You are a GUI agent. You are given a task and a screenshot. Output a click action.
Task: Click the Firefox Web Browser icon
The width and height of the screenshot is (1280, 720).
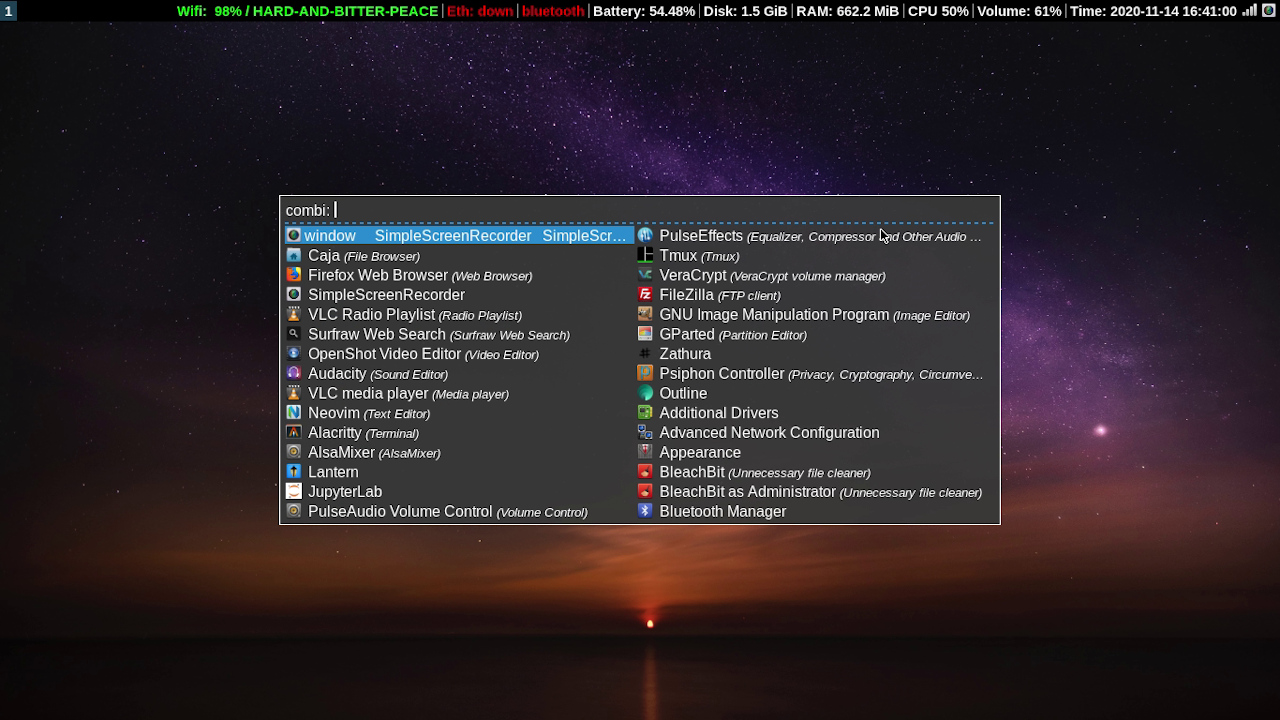[x=293, y=275]
